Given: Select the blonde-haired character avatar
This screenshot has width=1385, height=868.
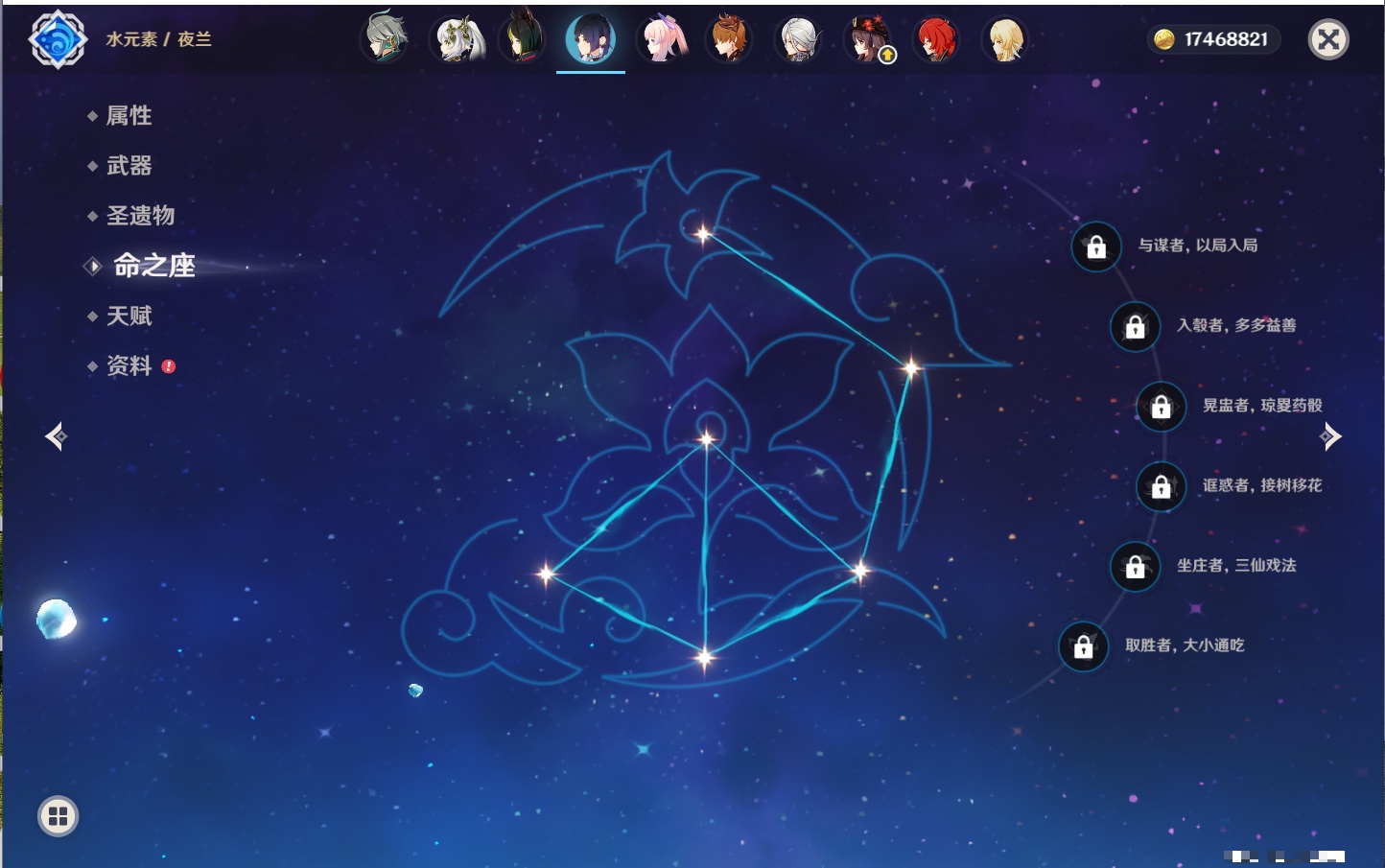Looking at the screenshot, I should [x=1005, y=38].
